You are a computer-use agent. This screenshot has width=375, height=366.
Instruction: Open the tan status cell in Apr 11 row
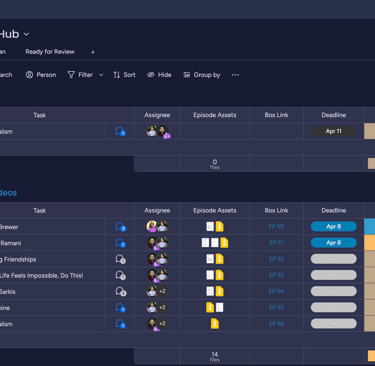[369, 131]
